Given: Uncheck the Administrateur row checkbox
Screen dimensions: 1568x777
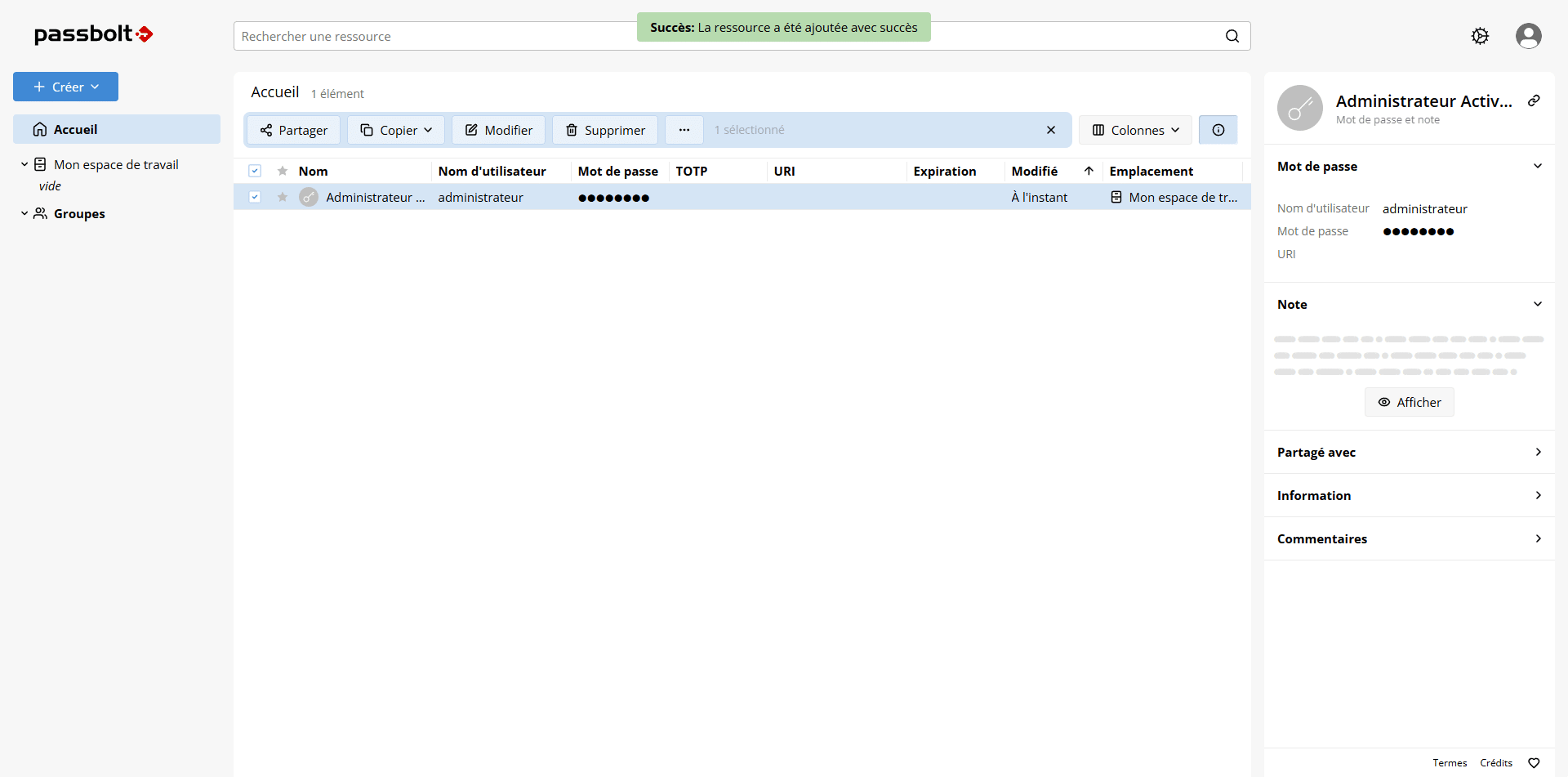Looking at the screenshot, I should (x=255, y=197).
